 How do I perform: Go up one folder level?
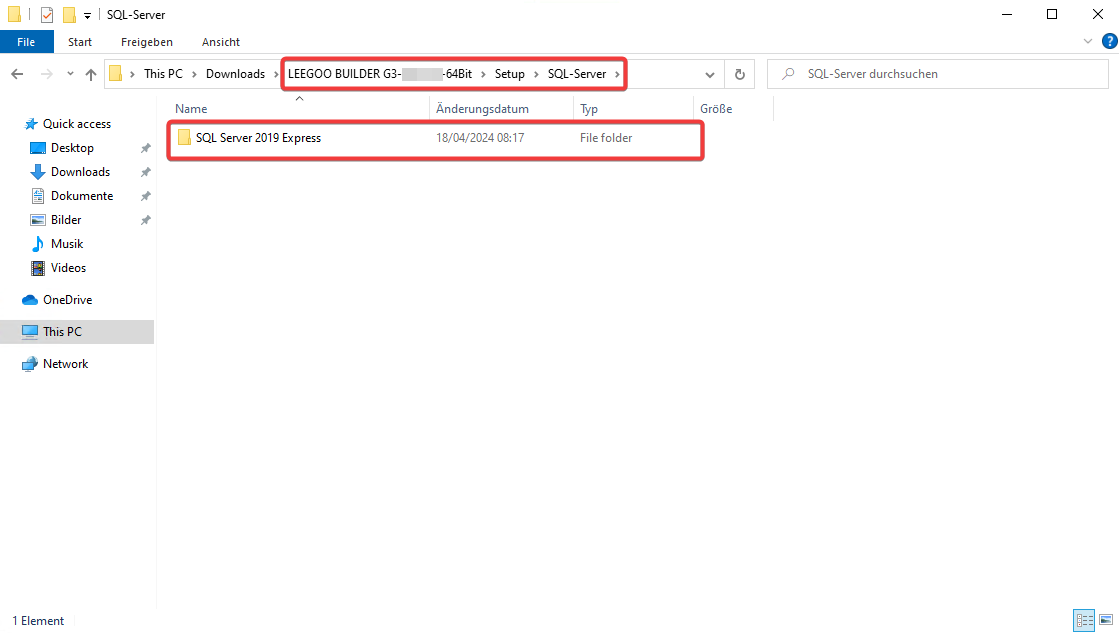(x=91, y=74)
